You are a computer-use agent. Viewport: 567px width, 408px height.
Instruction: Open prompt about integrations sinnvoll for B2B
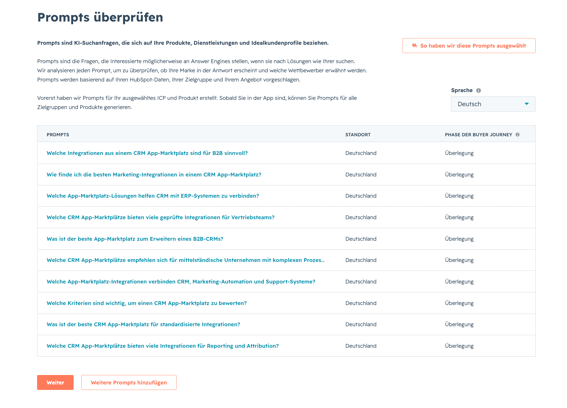[147, 153]
